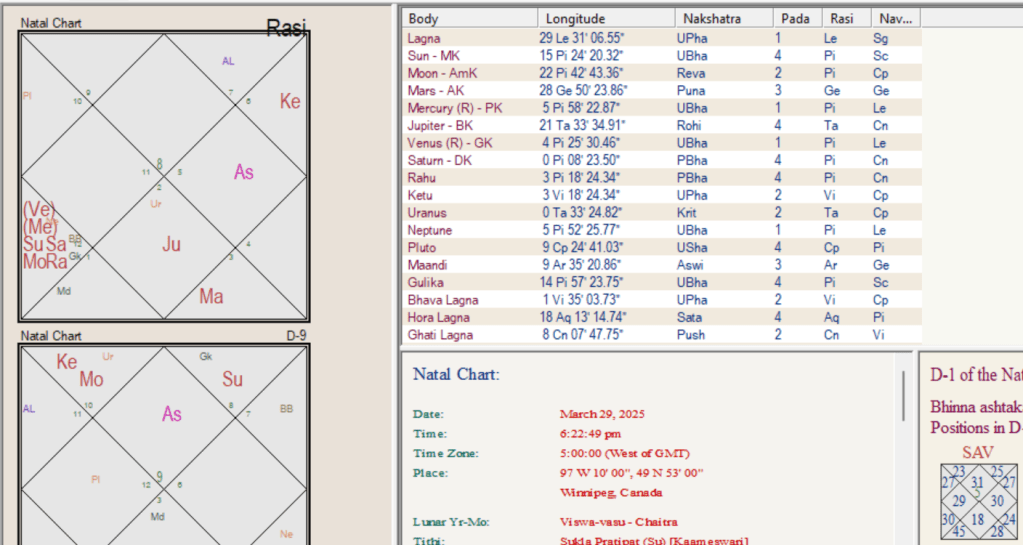This screenshot has width=1023, height=545.
Task: Select the Mars - AK row
Action: (x=430, y=90)
